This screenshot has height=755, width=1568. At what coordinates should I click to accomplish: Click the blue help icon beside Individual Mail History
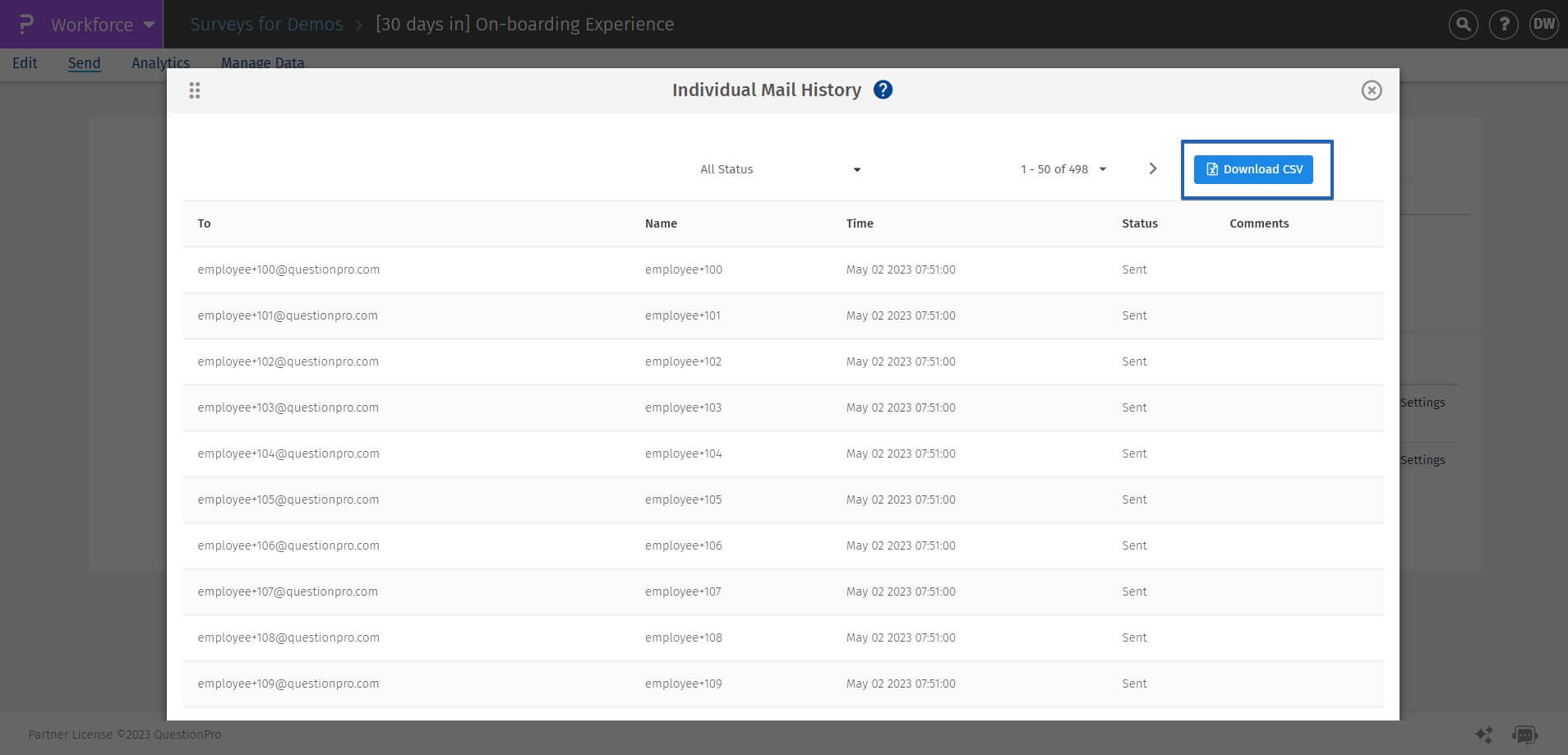tap(883, 90)
